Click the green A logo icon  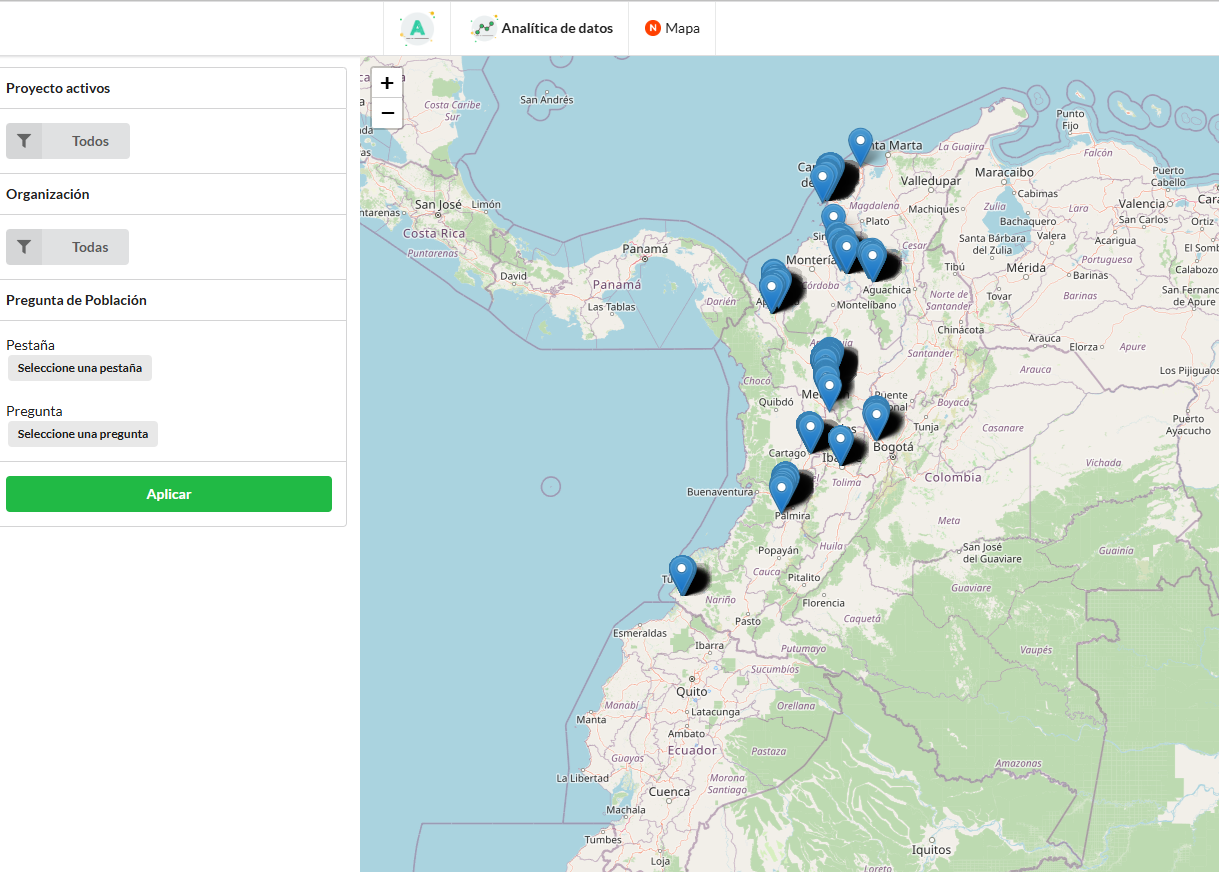[417, 28]
